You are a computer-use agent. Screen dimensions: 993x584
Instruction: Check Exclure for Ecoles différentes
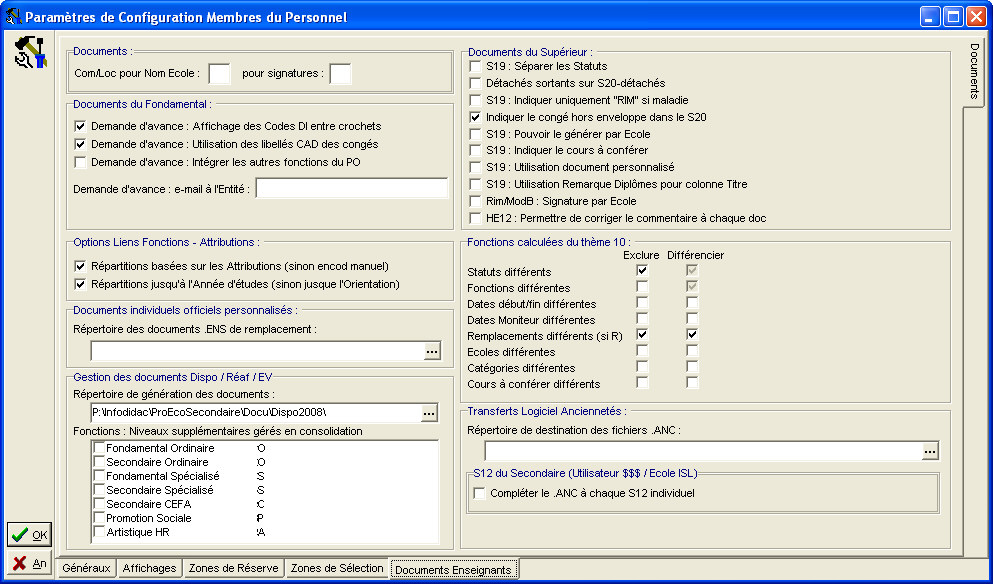point(642,350)
